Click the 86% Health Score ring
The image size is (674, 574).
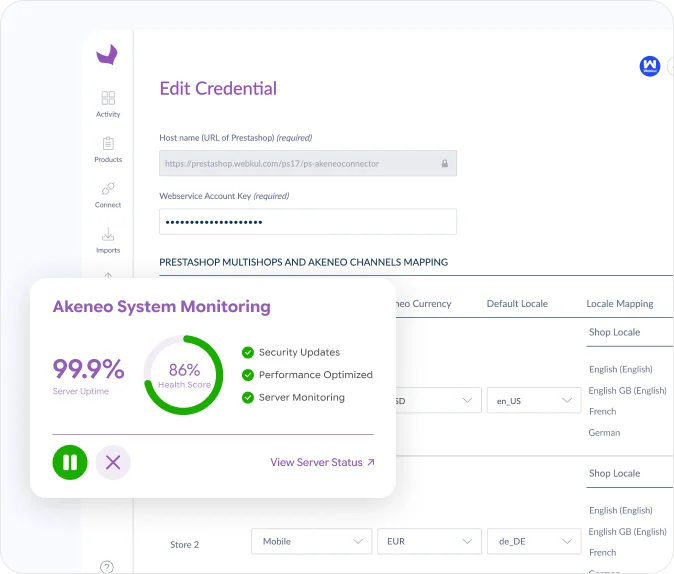click(184, 375)
